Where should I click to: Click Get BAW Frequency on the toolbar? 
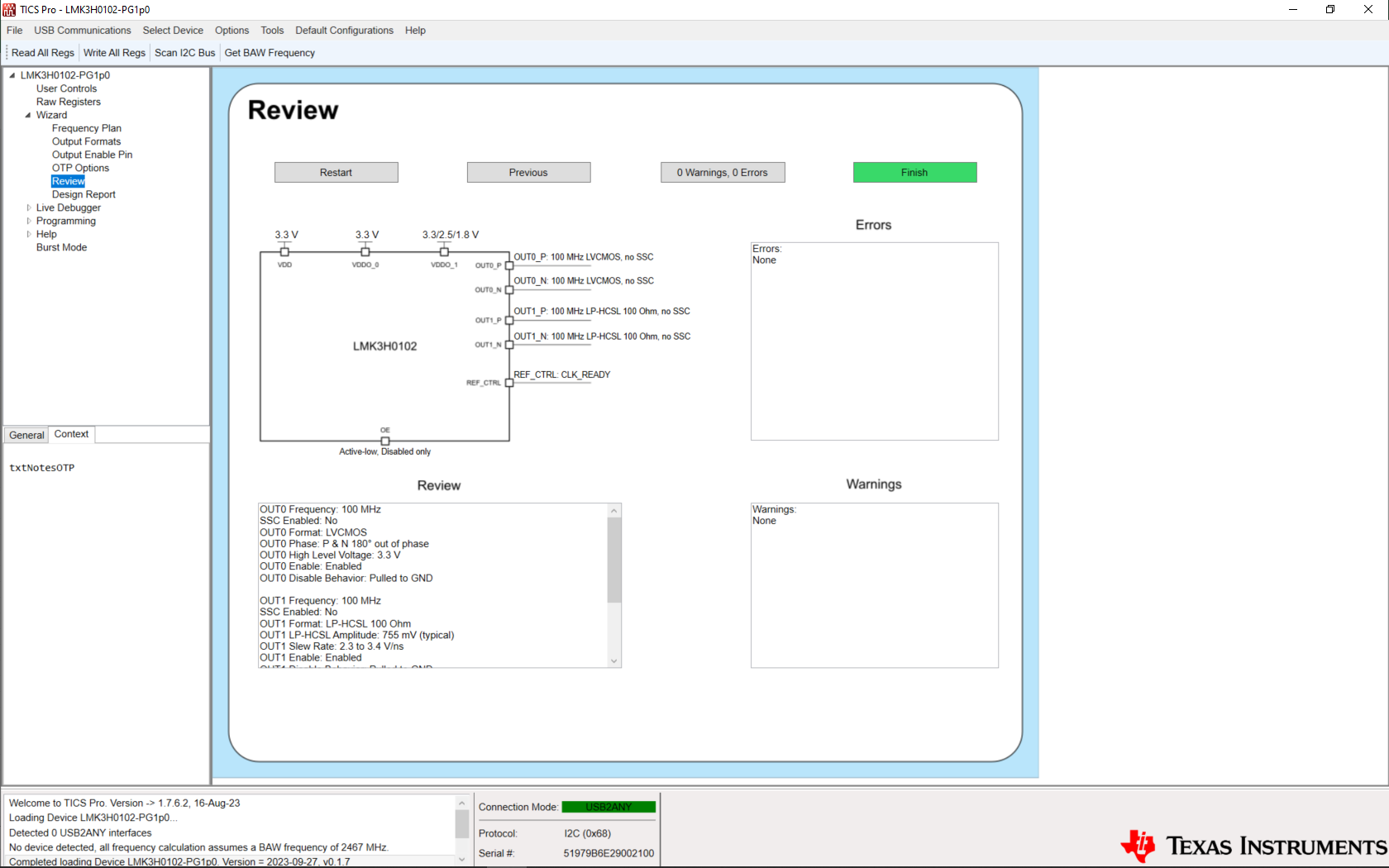(269, 52)
